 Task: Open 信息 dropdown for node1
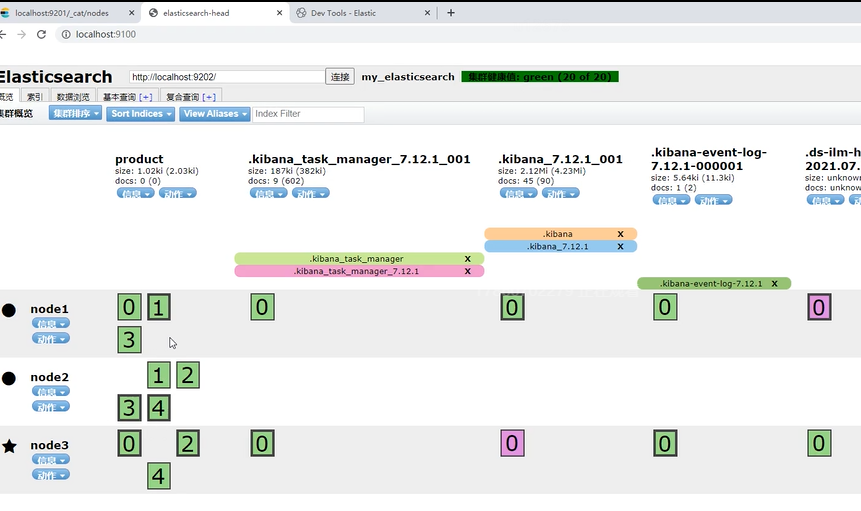tap(51, 323)
